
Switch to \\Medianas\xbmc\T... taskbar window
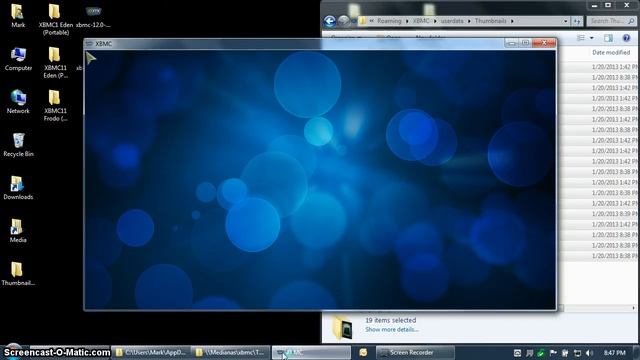click(231, 353)
